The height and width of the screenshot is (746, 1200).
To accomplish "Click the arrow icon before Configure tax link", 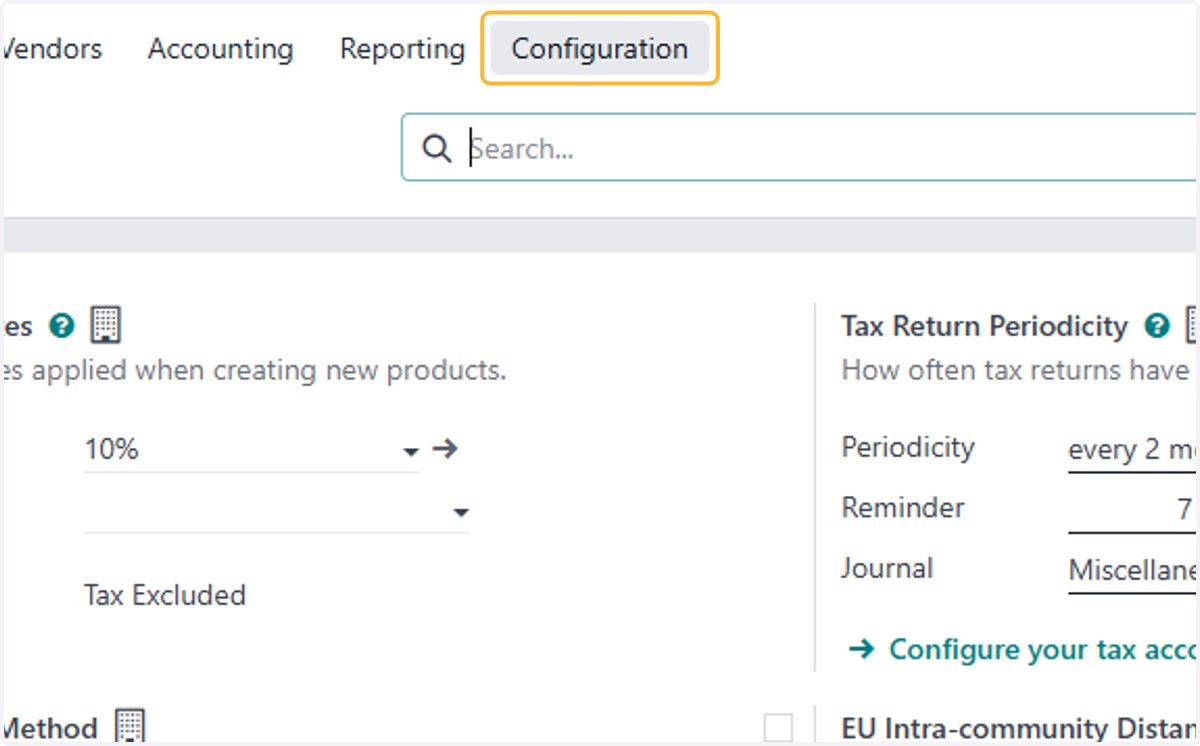I will 861,650.
